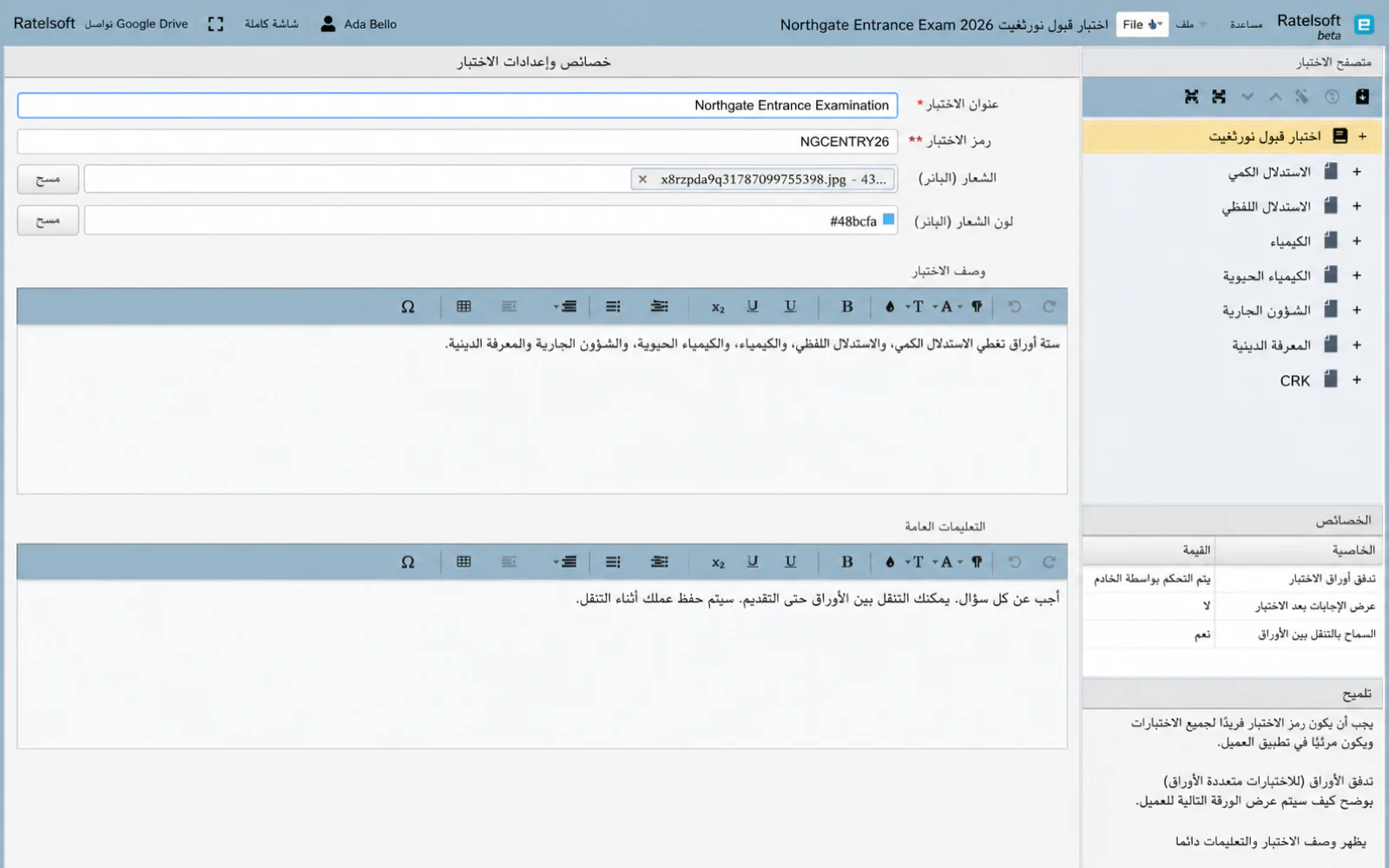
Task: Apply Bold in general instructions editor
Action: 847,562
